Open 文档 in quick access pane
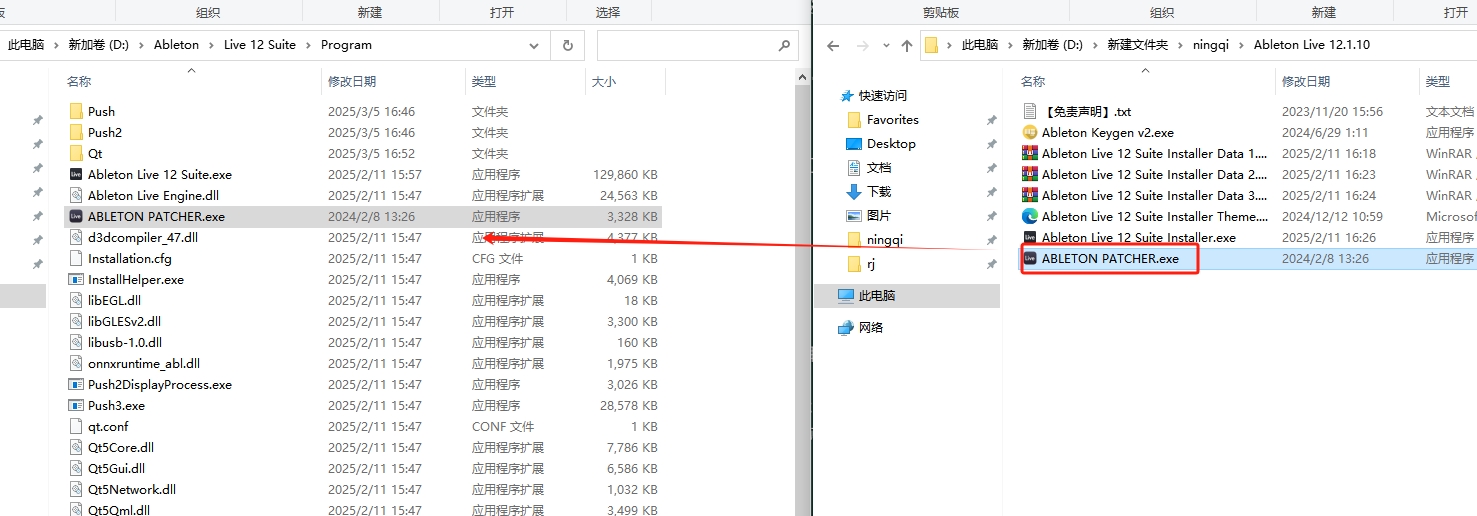1477x516 pixels. 879,167
